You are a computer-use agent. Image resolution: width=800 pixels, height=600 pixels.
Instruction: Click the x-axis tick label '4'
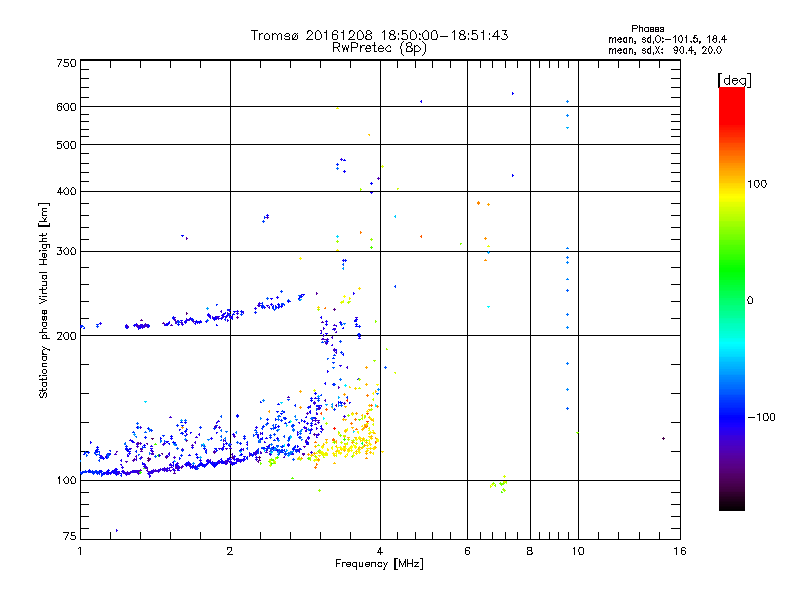point(380,551)
